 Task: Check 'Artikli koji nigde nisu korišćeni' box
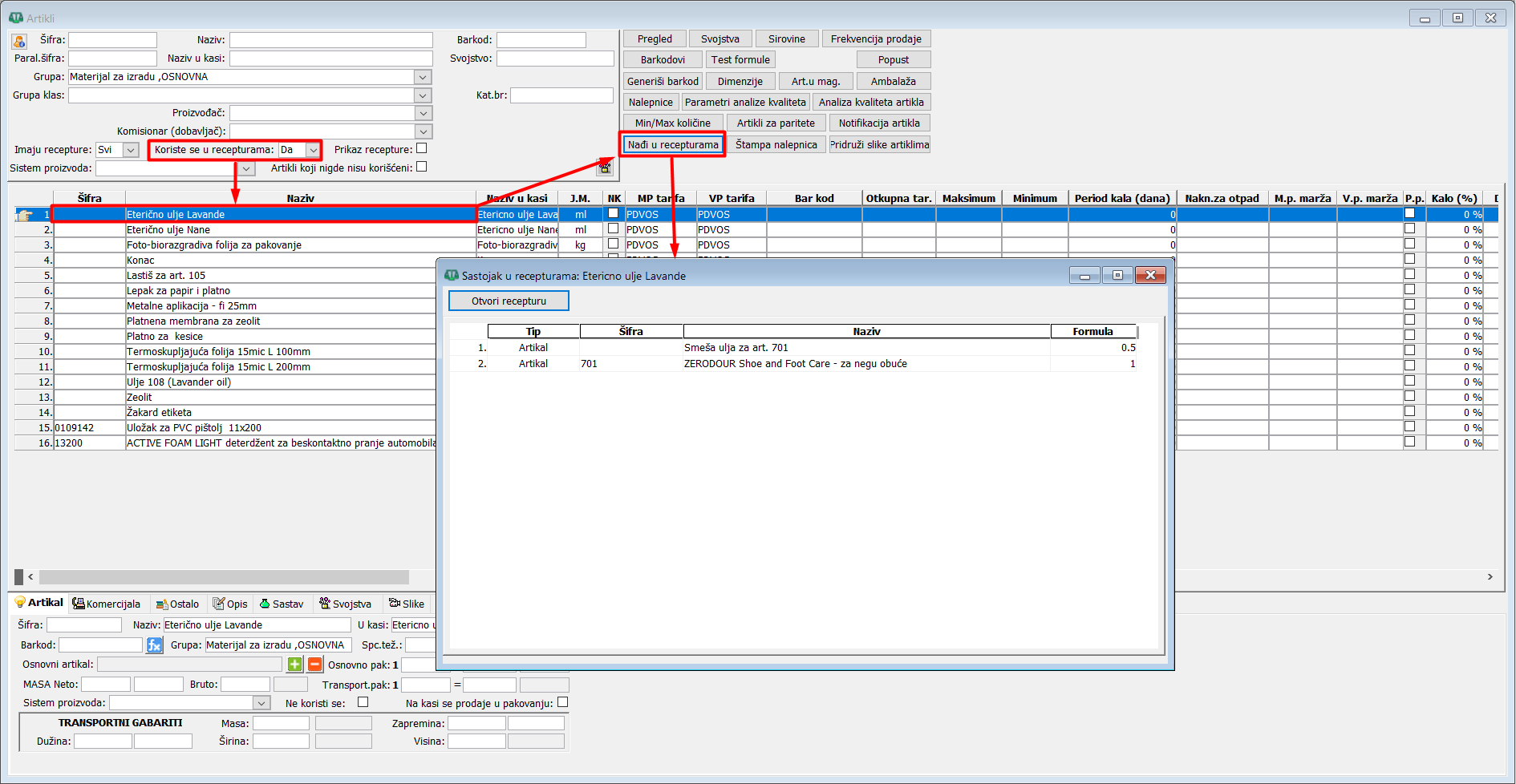(422, 167)
